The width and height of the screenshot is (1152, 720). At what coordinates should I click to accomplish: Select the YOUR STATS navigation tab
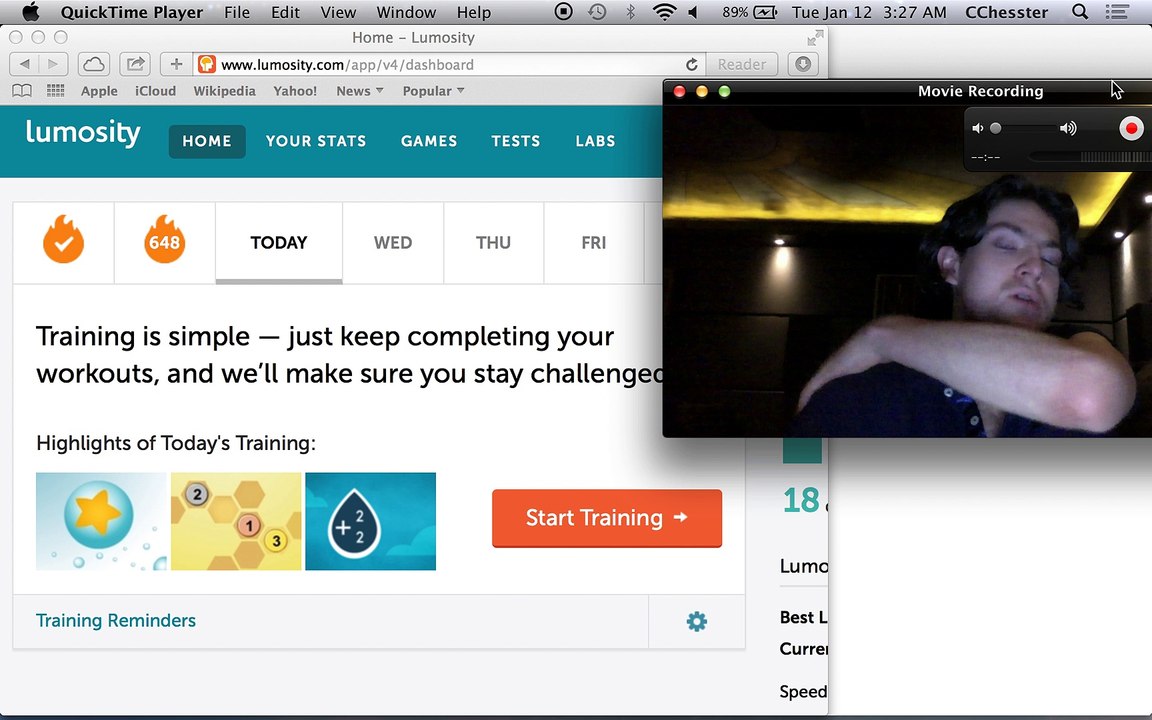click(x=316, y=141)
